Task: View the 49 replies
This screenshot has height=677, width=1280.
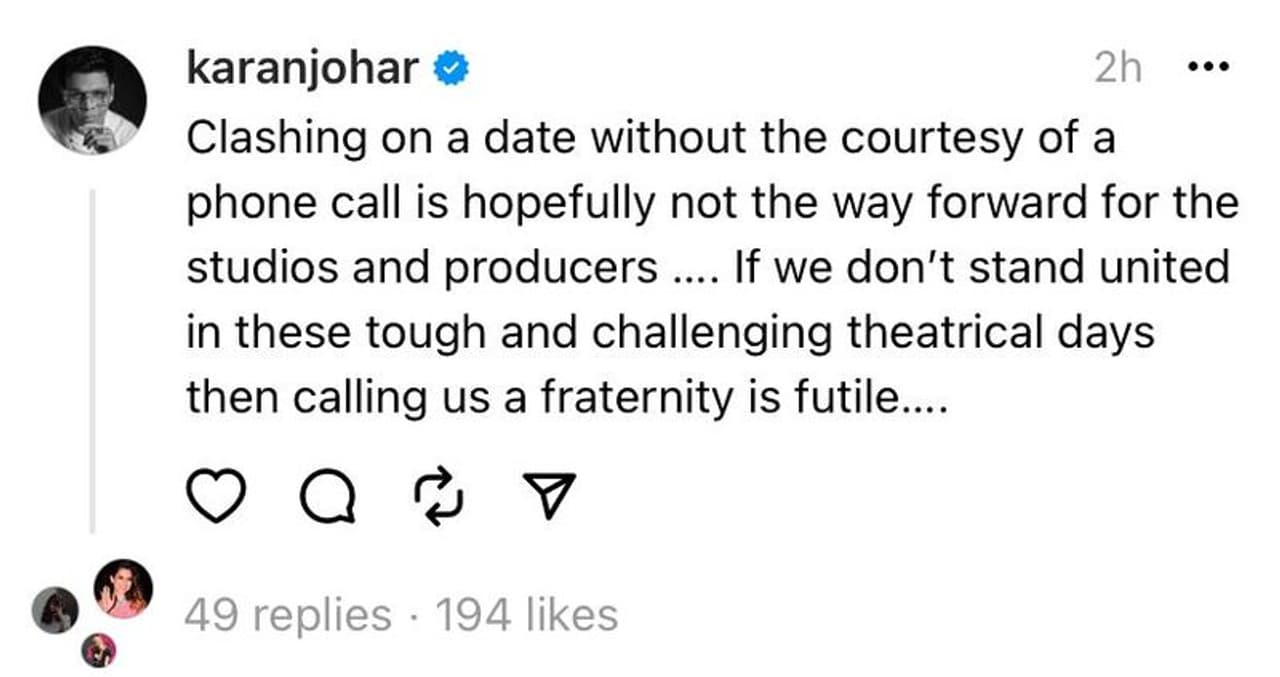Action: tap(288, 615)
